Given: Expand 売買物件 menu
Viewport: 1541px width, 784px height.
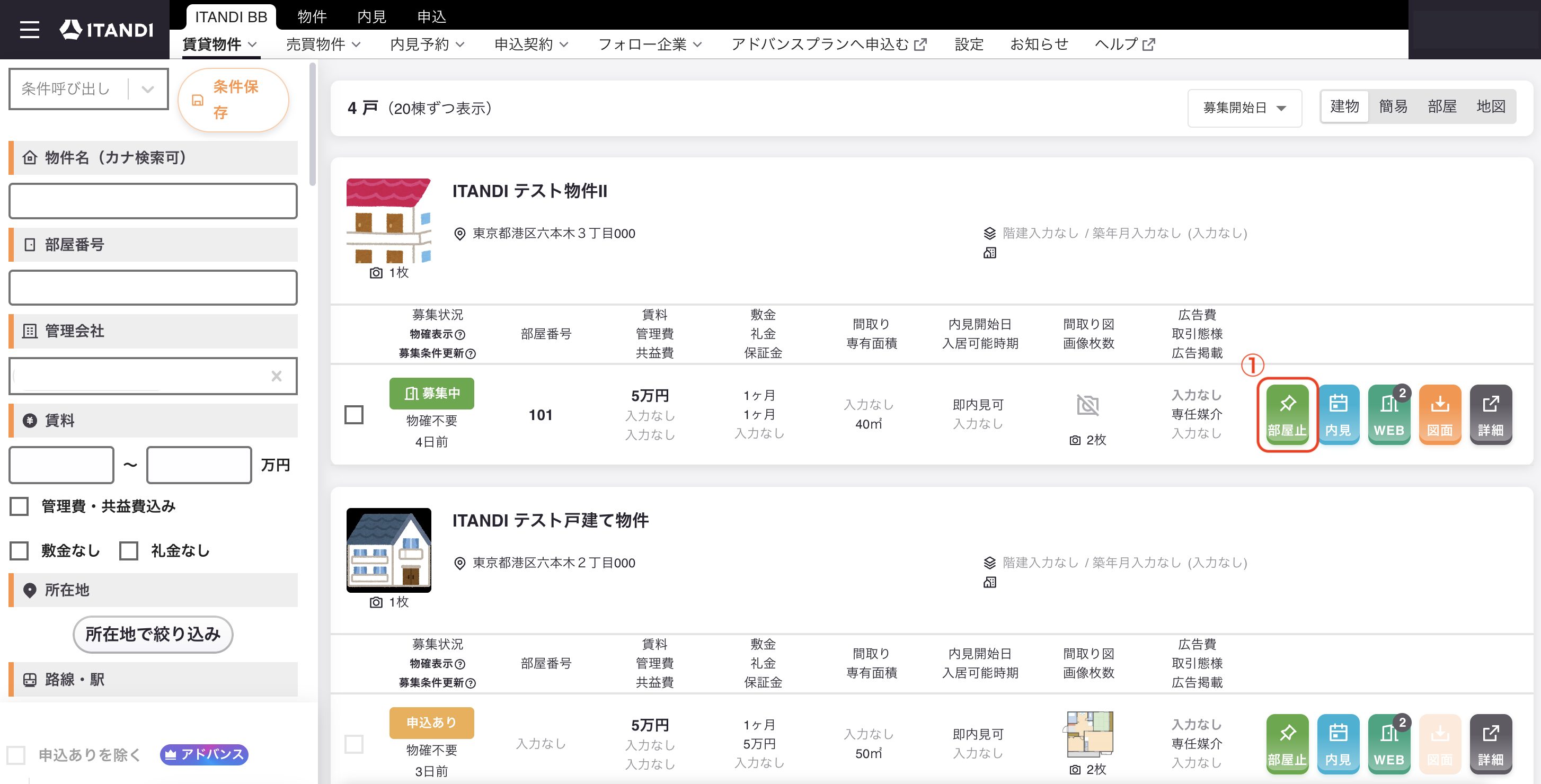Looking at the screenshot, I should click(x=324, y=44).
